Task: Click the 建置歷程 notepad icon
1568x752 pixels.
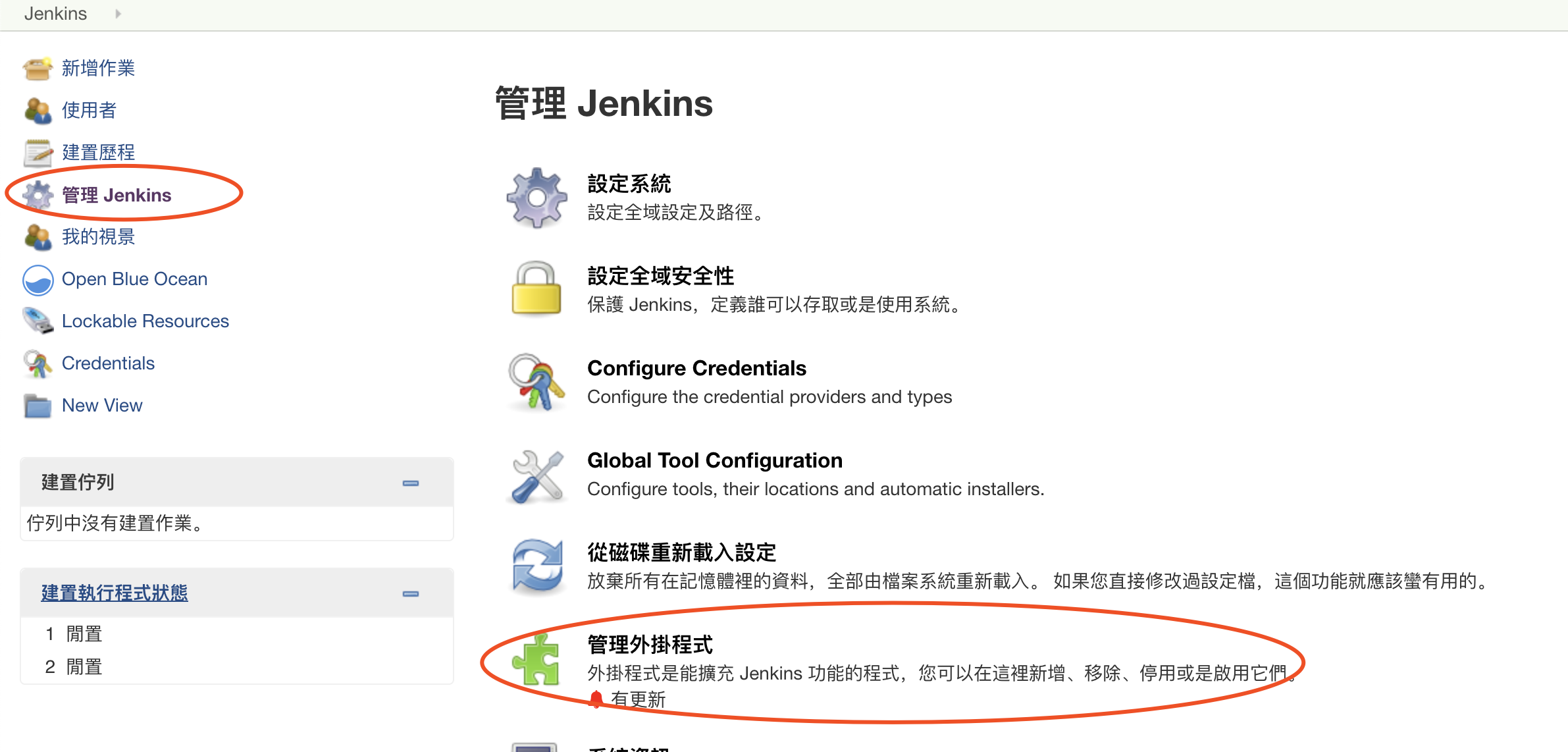Action: [x=38, y=153]
